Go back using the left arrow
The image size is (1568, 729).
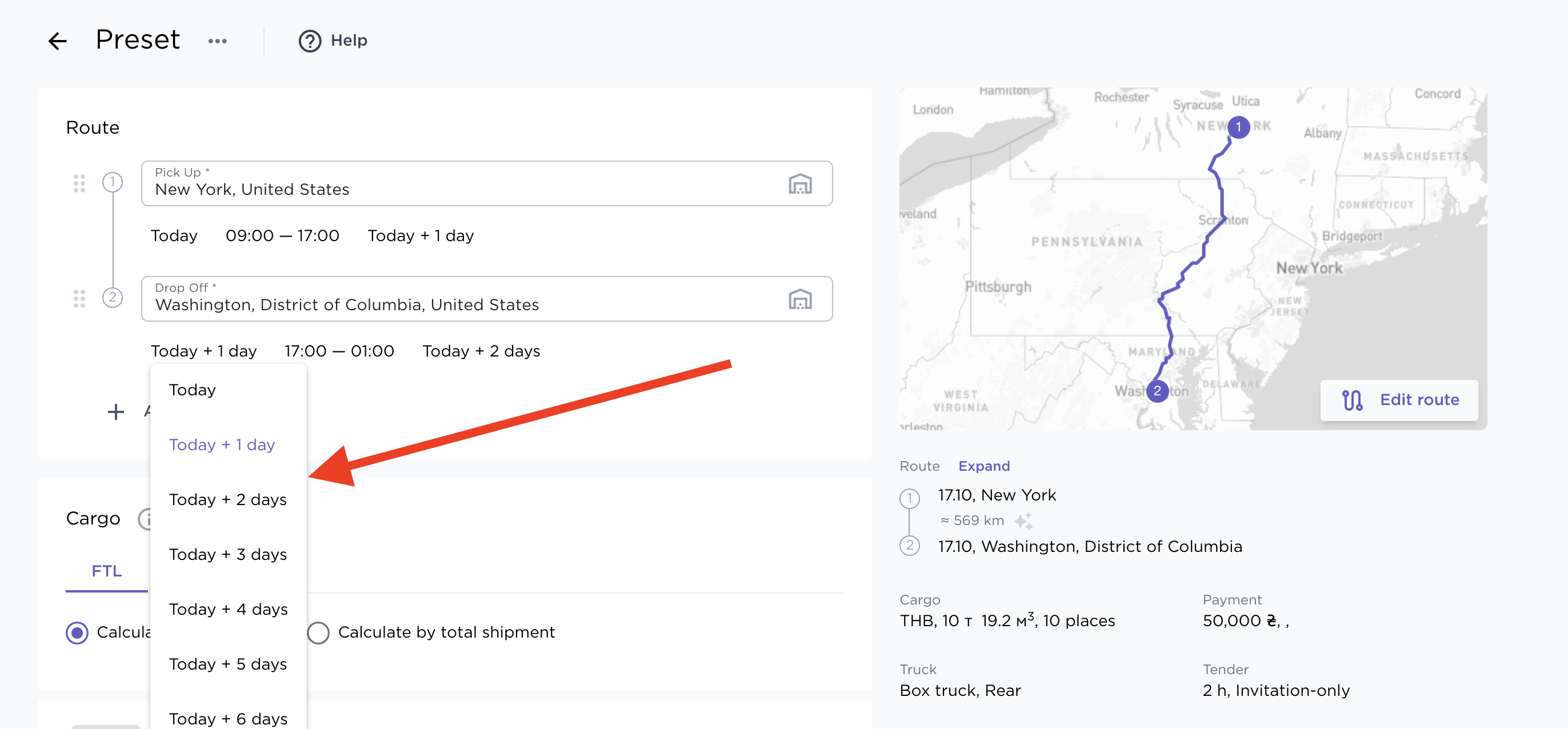click(x=57, y=41)
